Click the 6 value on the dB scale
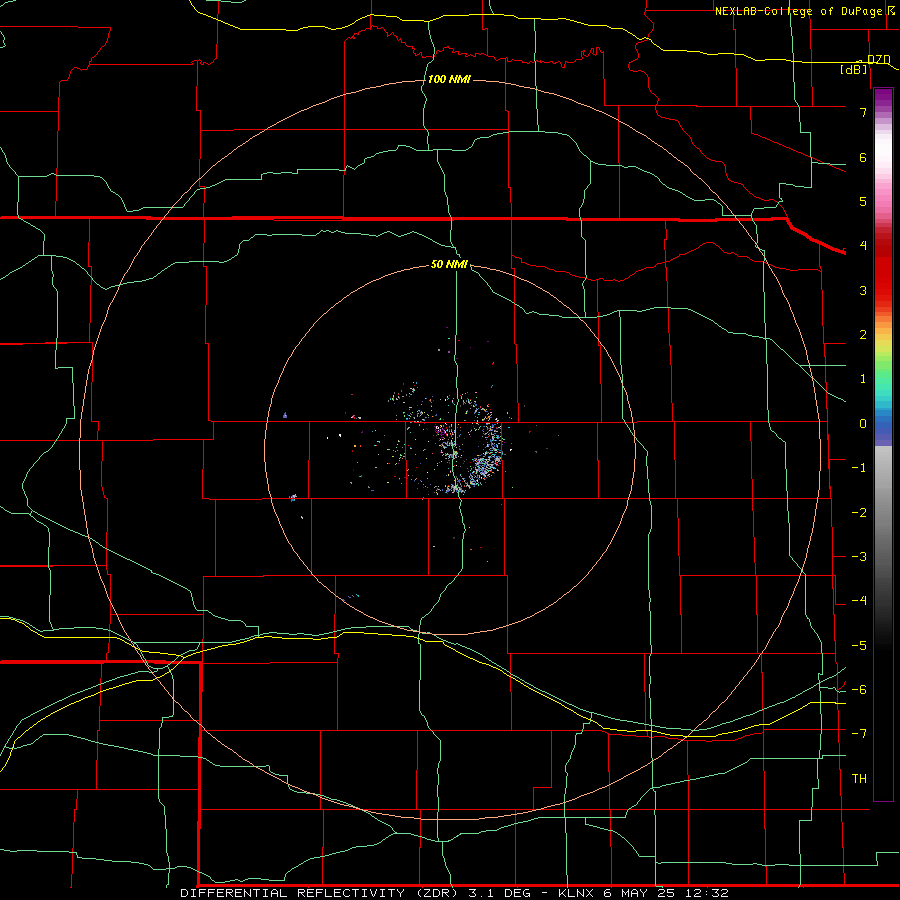The height and width of the screenshot is (900, 900). [x=863, y=157]
